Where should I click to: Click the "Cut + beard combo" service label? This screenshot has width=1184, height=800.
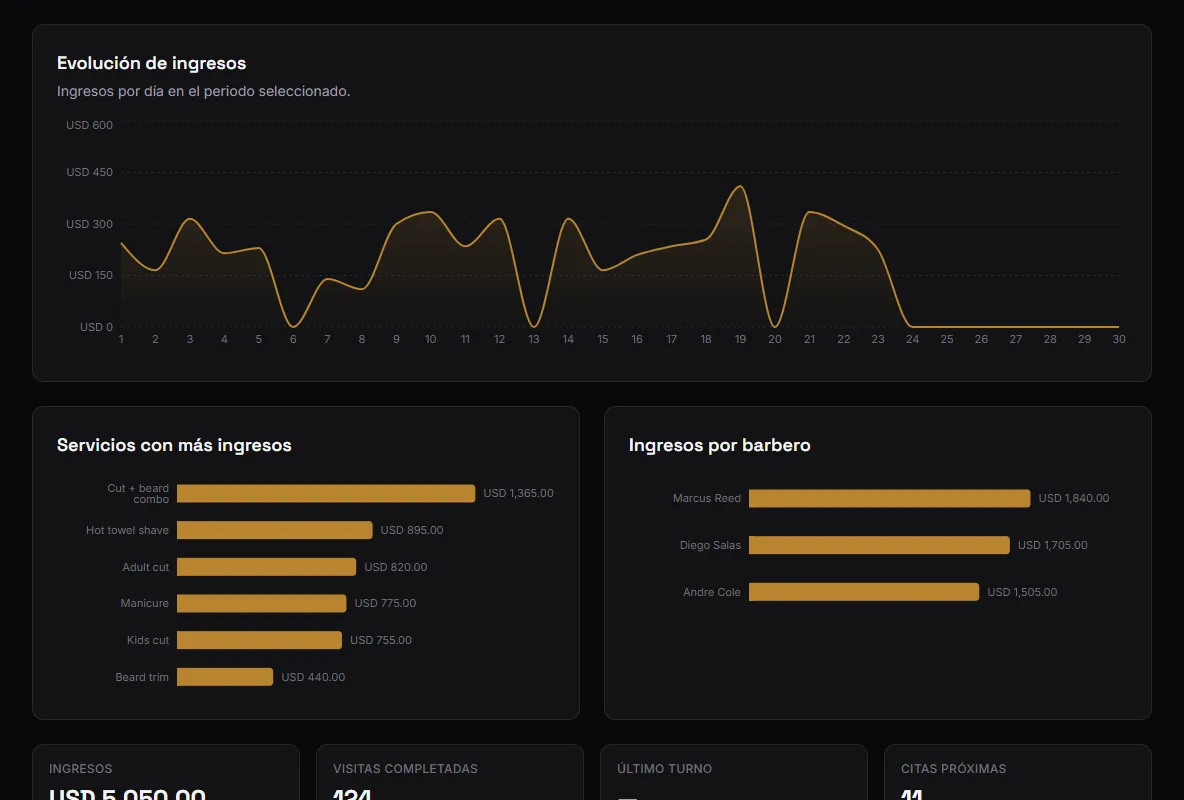click(138, 493)
